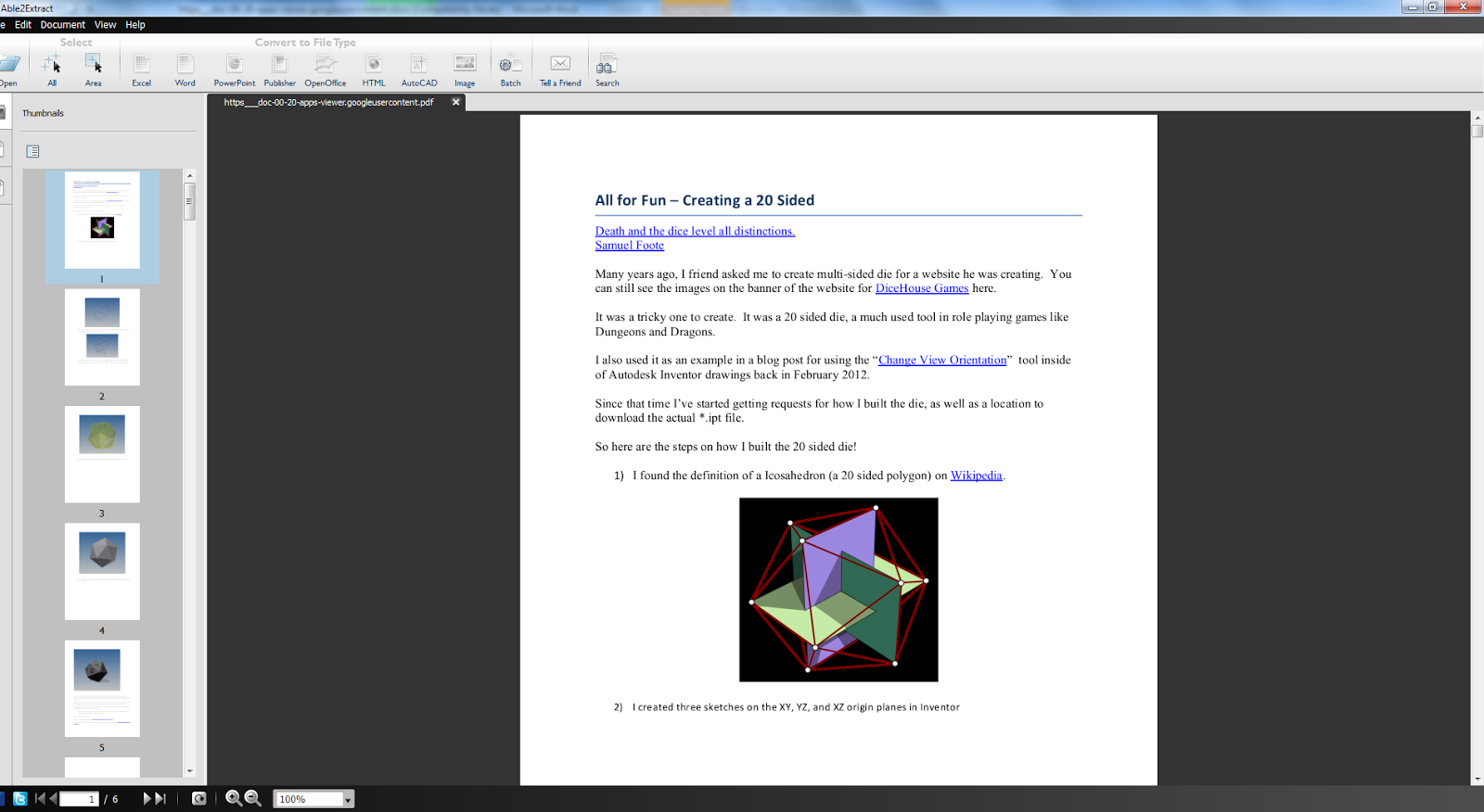The width and height of the screenshot is (1484, 812).
Task: Select All content tool
Action: (52, 70)
